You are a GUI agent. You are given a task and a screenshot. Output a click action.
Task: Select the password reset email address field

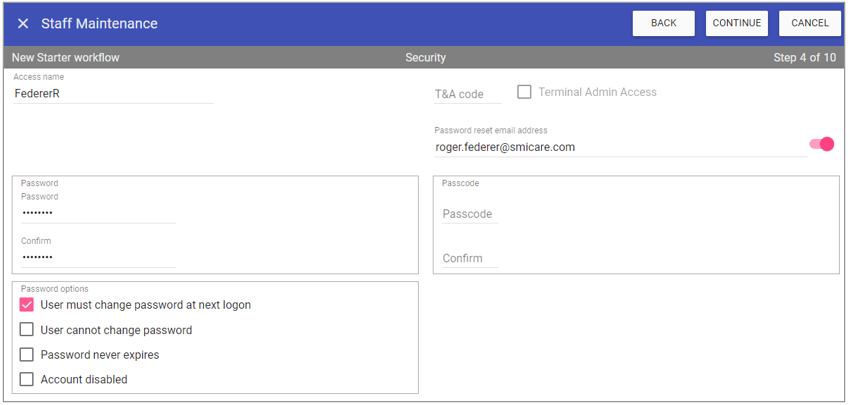[x=621, y=147]
